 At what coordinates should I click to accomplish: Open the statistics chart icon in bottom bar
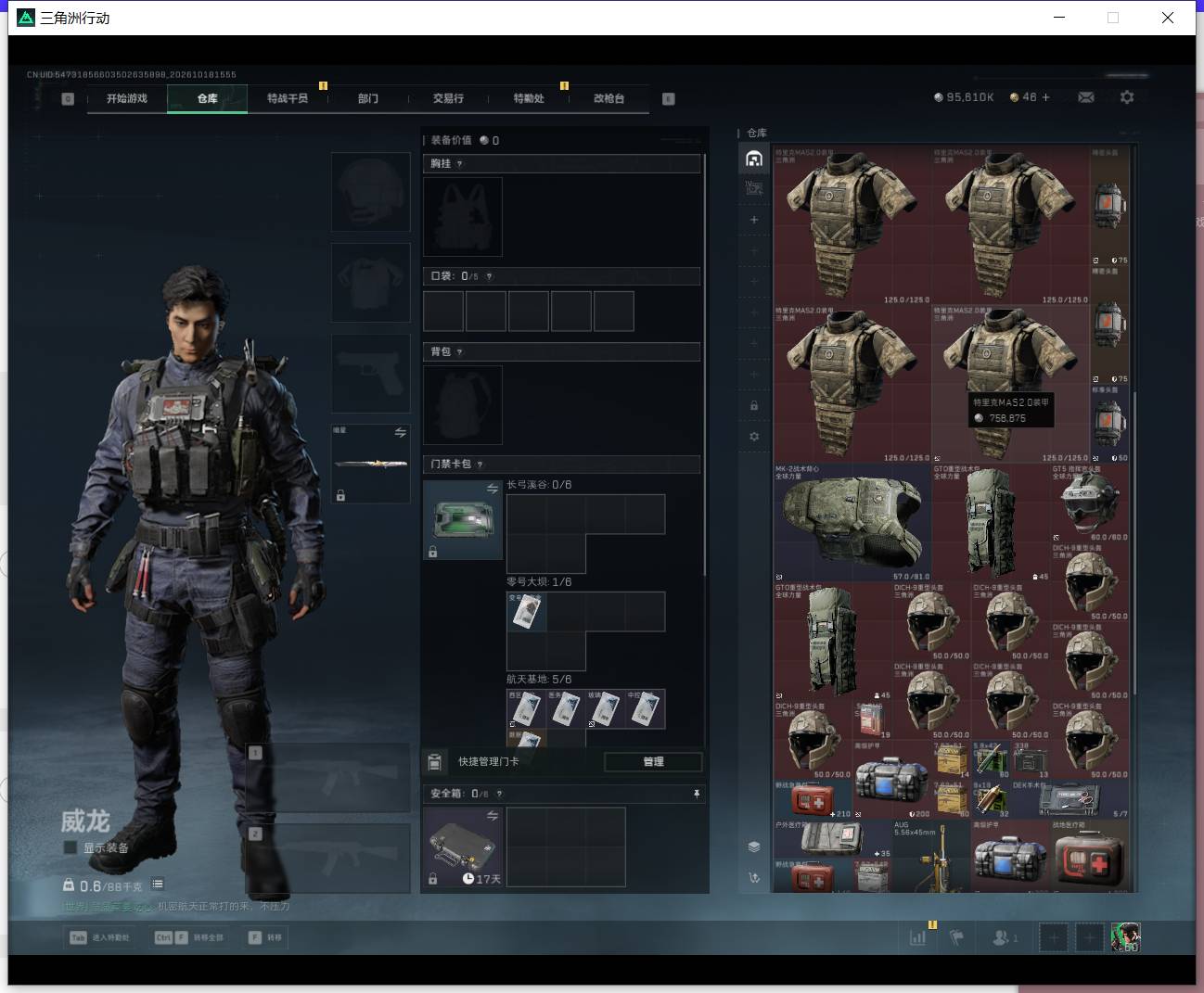(x=918, y=937)
